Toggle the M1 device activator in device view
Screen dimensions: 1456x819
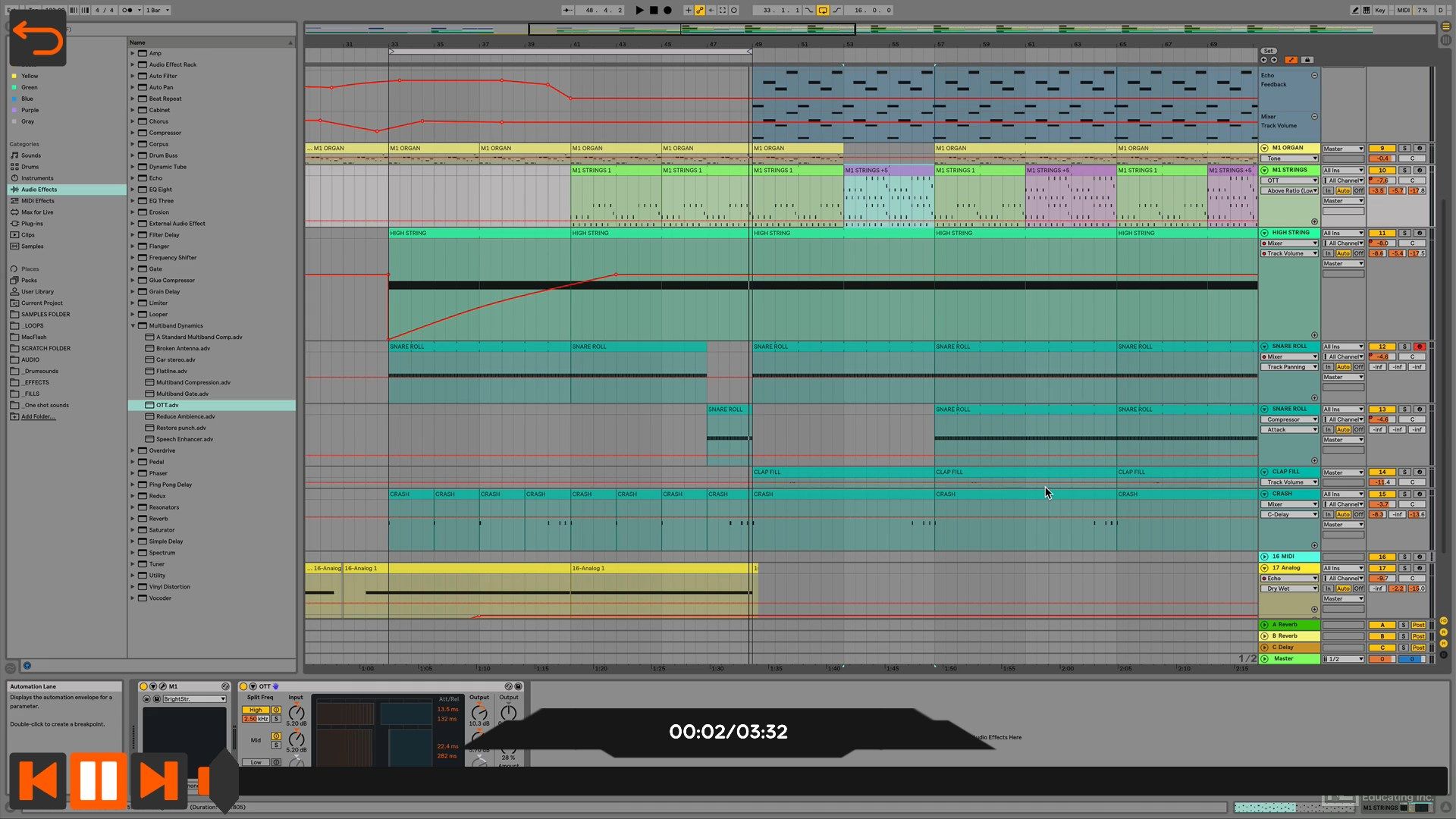143,686
